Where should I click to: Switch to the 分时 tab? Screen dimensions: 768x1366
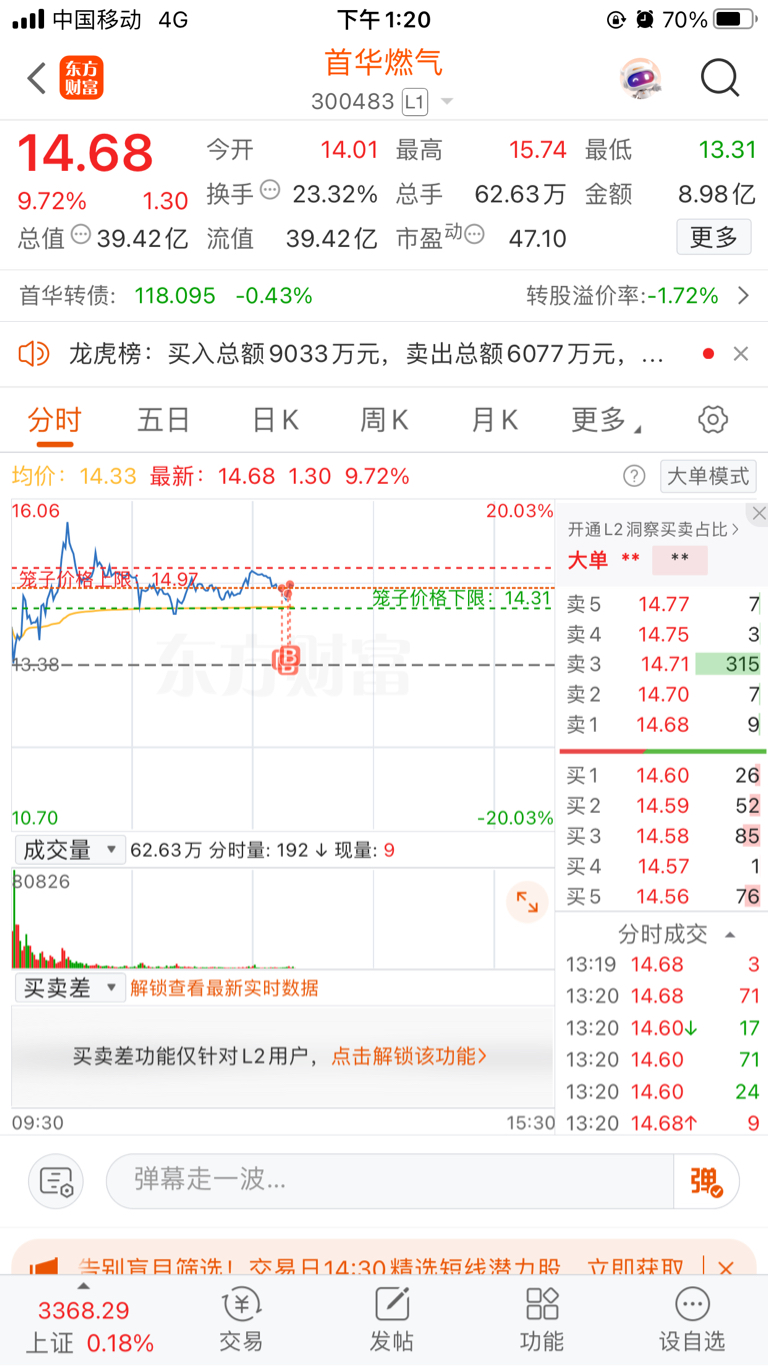coord(54,420)
